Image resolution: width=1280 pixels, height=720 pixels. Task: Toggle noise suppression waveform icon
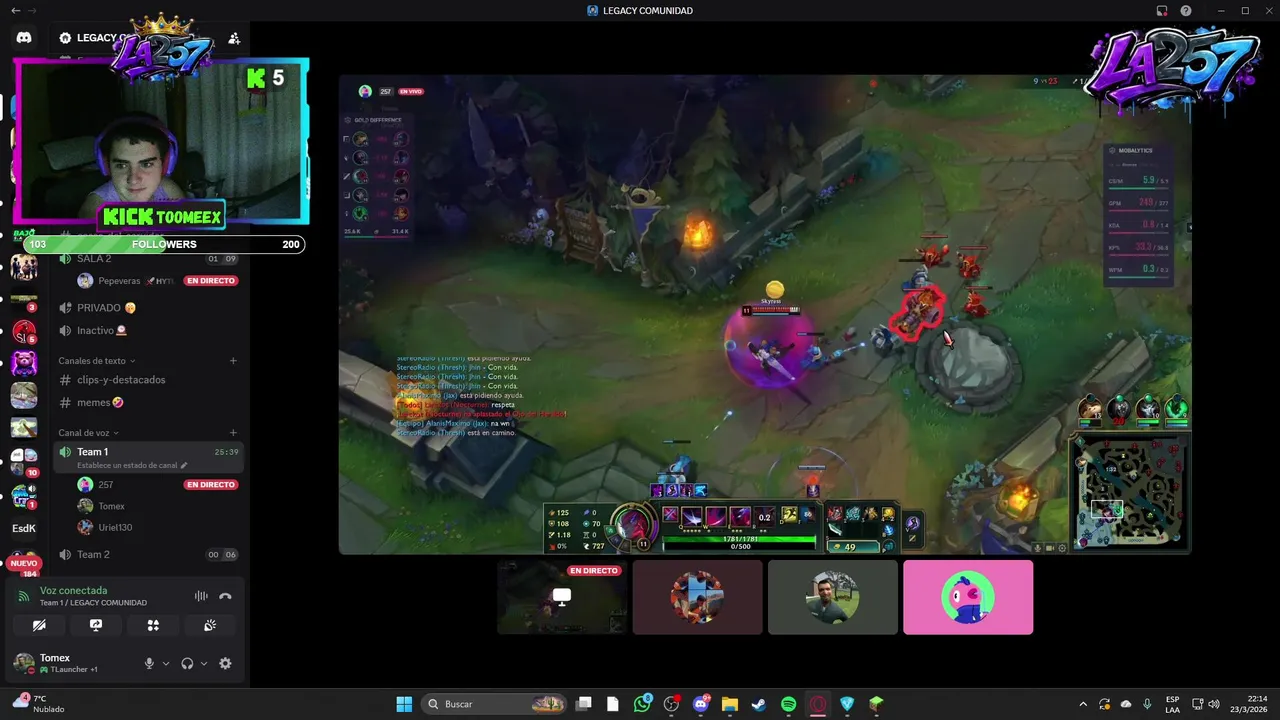tap(201, 596)
